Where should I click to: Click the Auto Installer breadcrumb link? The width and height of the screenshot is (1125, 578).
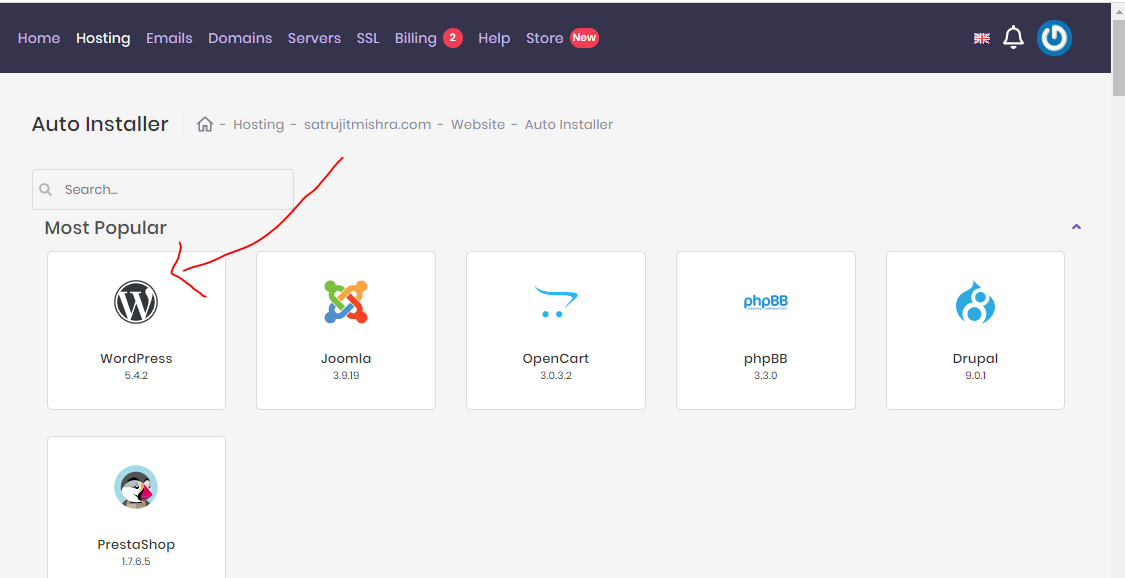click(569, 124)
